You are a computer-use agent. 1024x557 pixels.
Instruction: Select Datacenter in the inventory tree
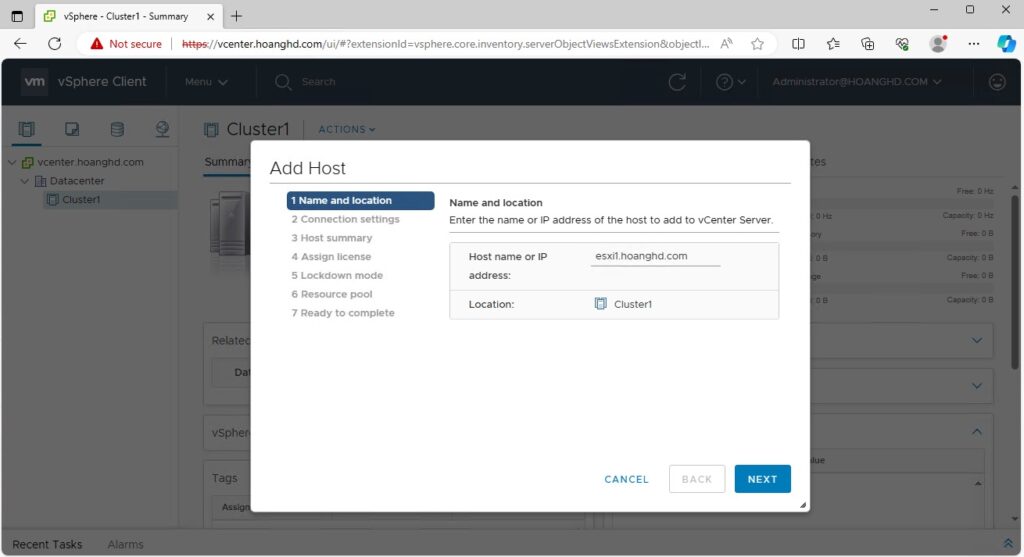pyautogui.click(x=76, y=181)
